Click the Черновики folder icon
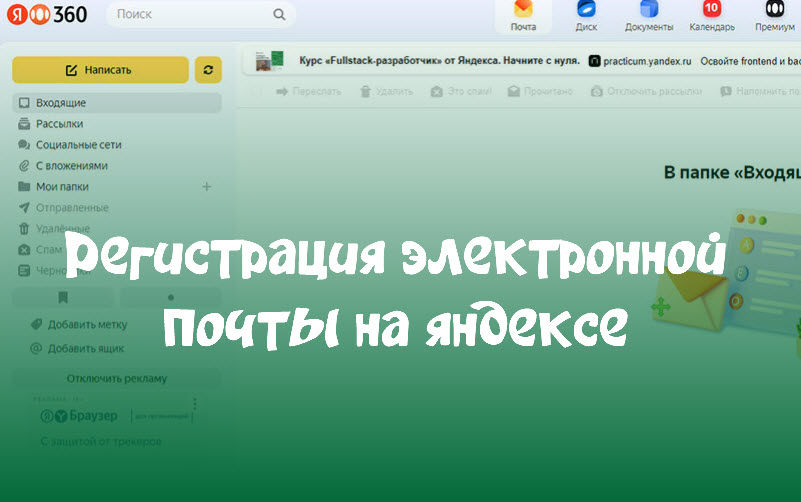The width and height of the screenshot is (801, 502). (x=24, y=271)
